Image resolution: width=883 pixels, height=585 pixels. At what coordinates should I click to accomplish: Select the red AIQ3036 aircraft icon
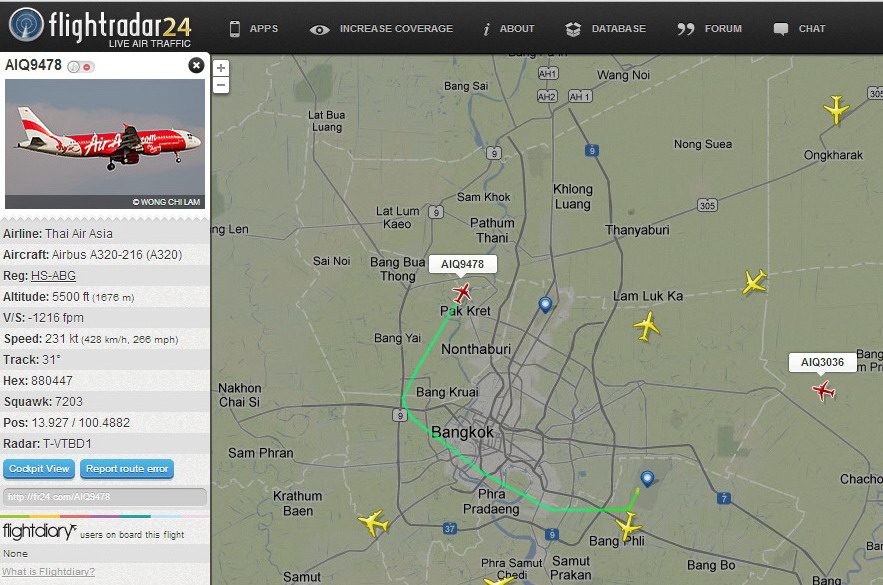click(x=823, y=390)
